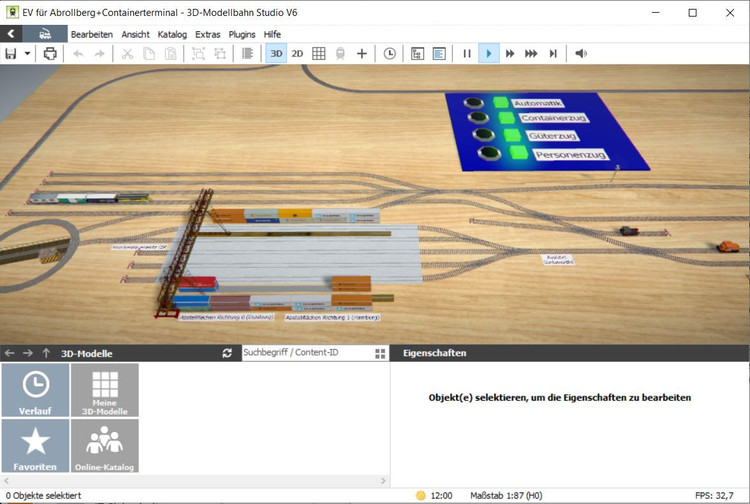This screenshot has width=750, height=504.
Task: Navigate catalog back with left arrow
Action: pos(10,353)
